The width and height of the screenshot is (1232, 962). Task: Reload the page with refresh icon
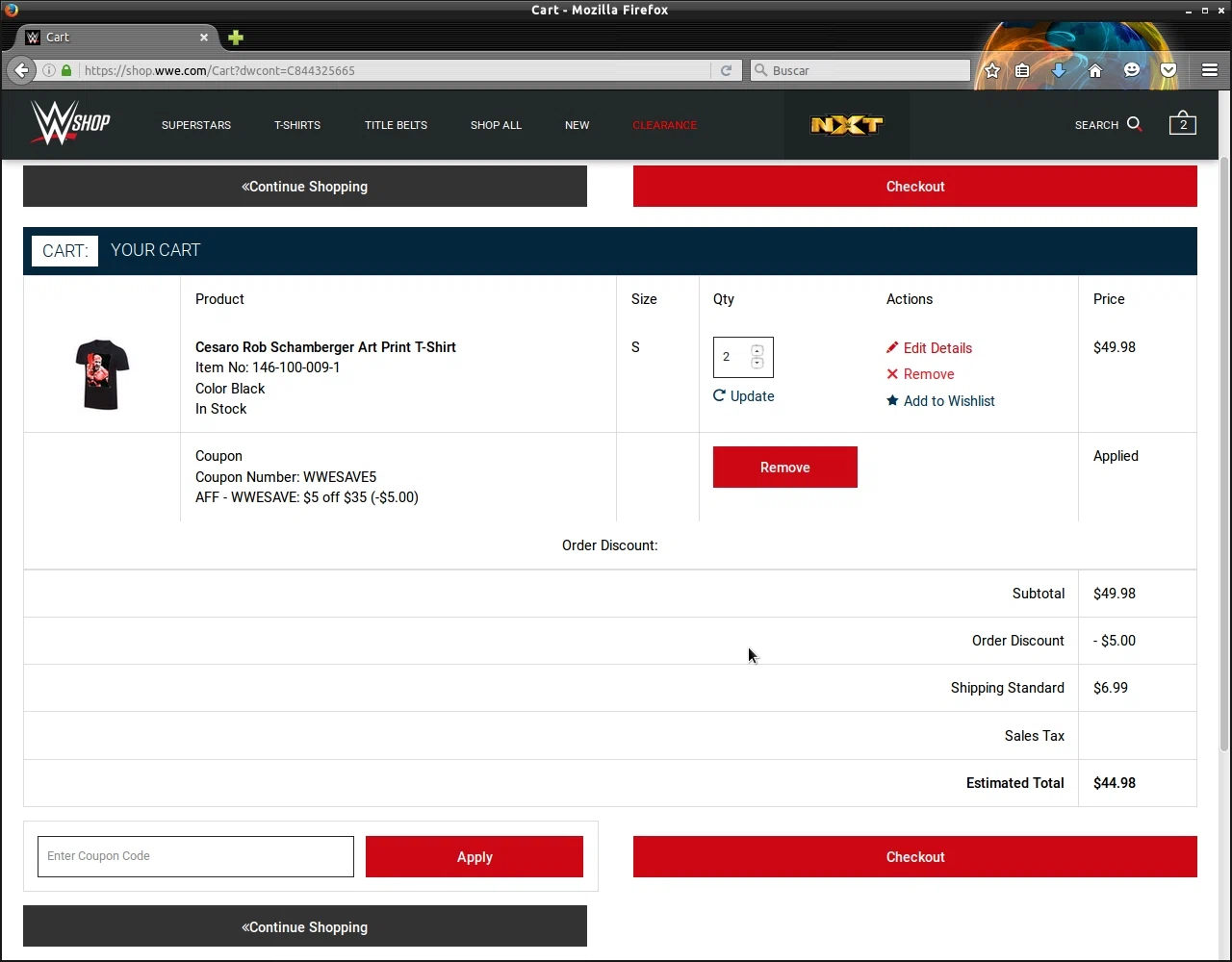click(727, 70)
